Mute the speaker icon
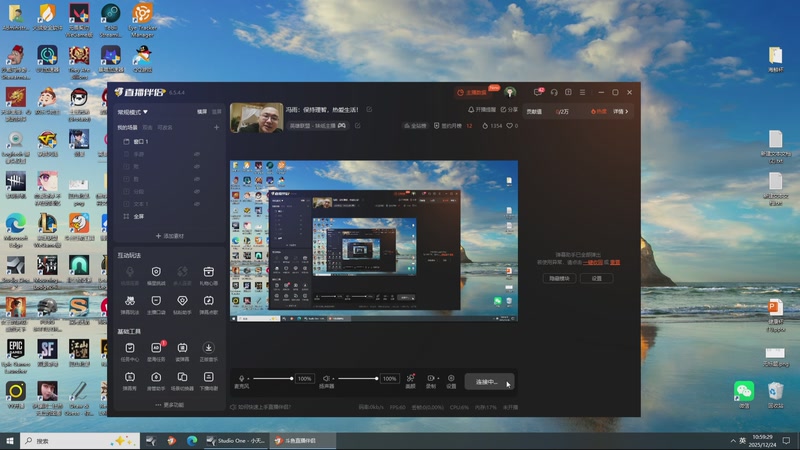800x450 pixels. coord(326,379)
